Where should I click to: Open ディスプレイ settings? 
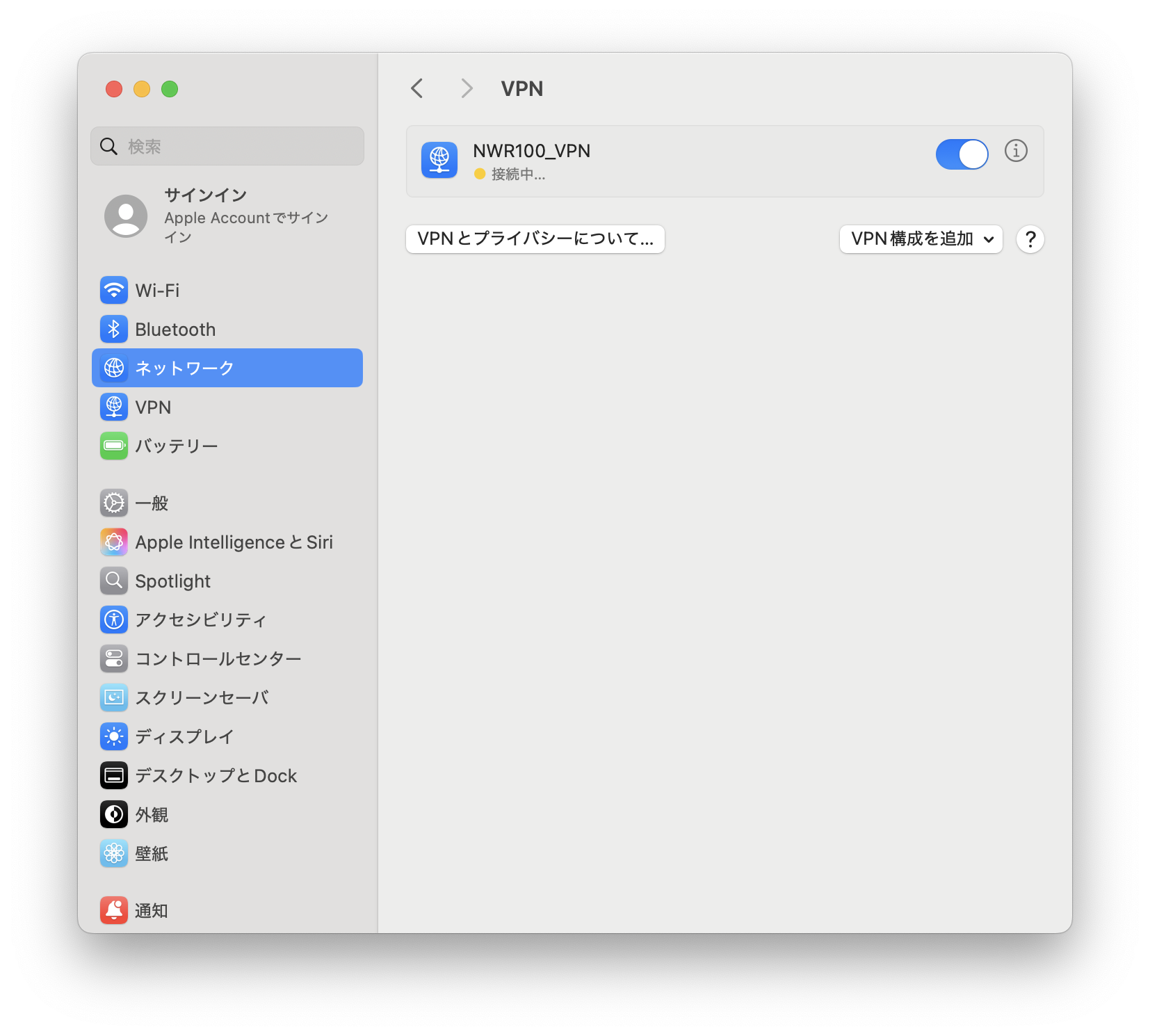click(x=184, y=736)
